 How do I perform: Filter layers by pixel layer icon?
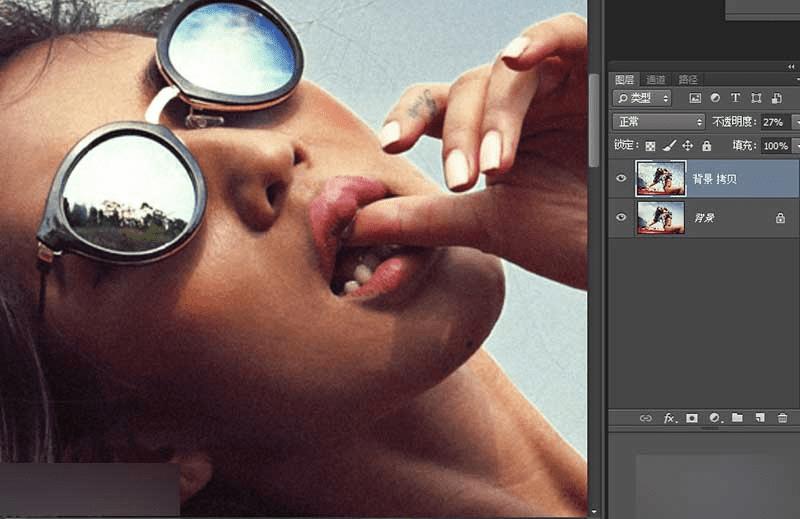point(695,98)
